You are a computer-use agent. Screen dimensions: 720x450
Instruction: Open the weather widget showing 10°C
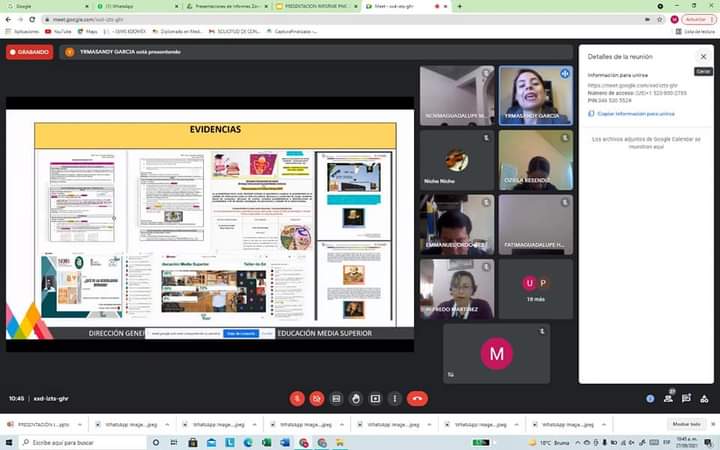[548, 442]
